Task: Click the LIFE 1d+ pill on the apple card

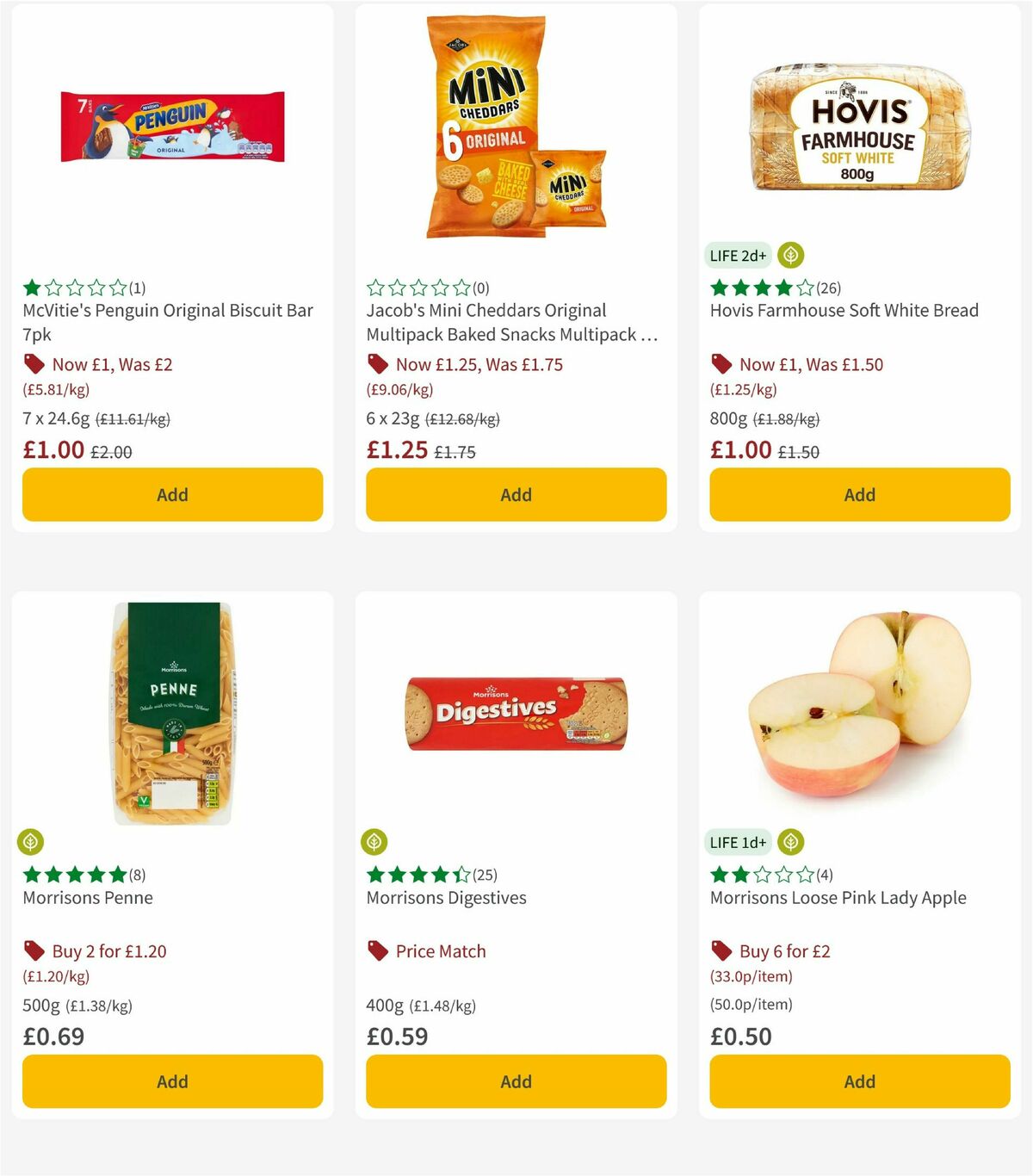Action: coord(738,842)
